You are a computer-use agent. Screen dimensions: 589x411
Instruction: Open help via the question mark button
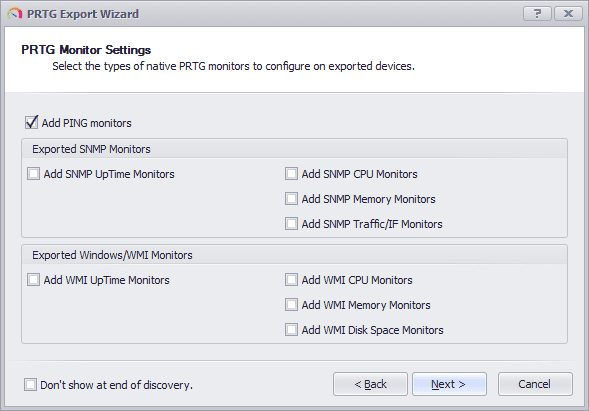[x=537, y=14]
